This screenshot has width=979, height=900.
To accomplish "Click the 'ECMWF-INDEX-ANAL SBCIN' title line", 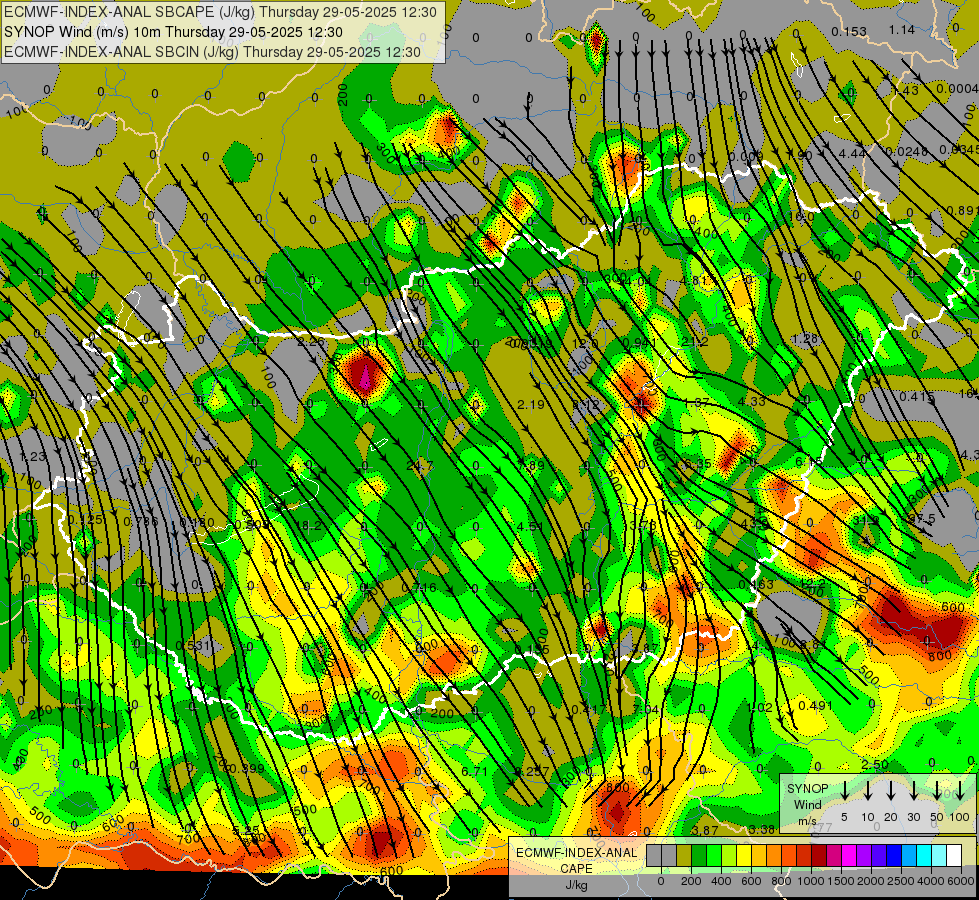I will [212, 52].
